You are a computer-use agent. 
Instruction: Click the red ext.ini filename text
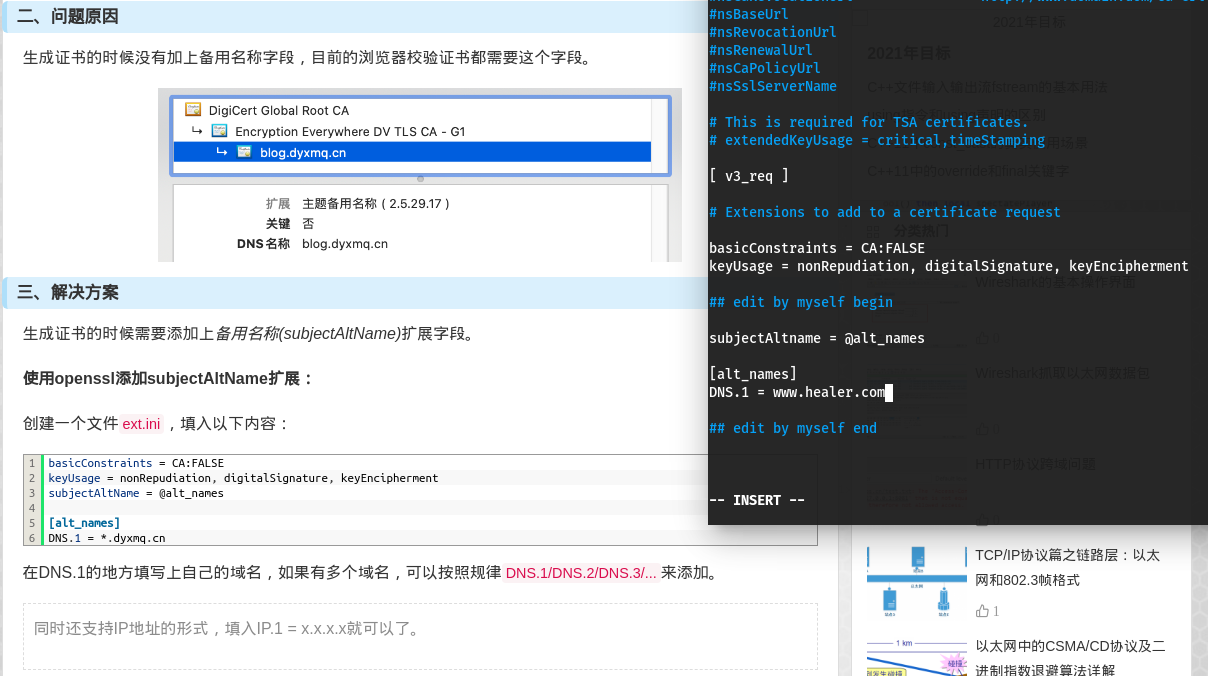pyautogui.click(x=141, y=423)
